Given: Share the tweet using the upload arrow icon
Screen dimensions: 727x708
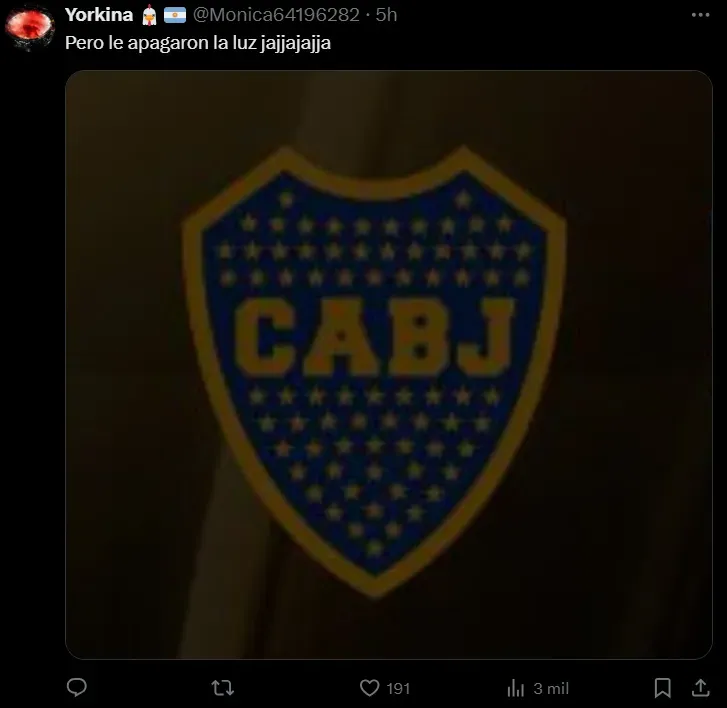Looking at the screenshot, I should (x=701, y=688).
